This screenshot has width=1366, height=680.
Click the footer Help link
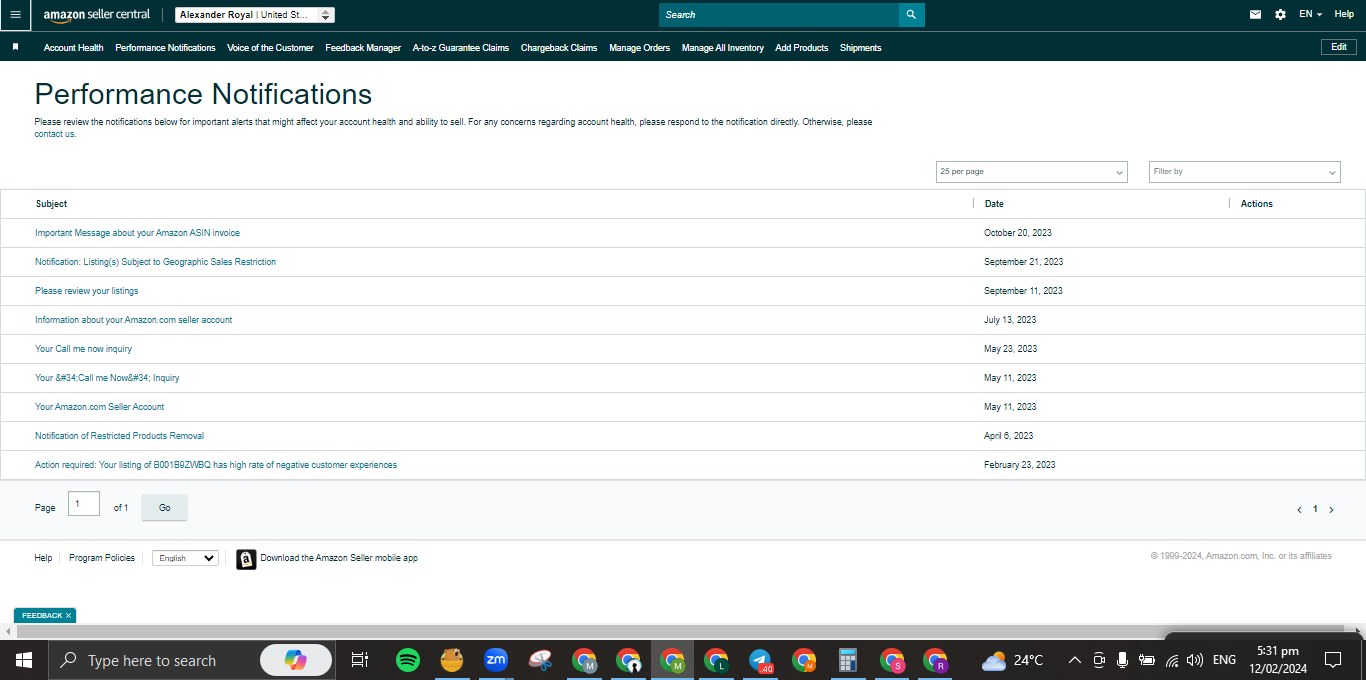tap(43, 558)
